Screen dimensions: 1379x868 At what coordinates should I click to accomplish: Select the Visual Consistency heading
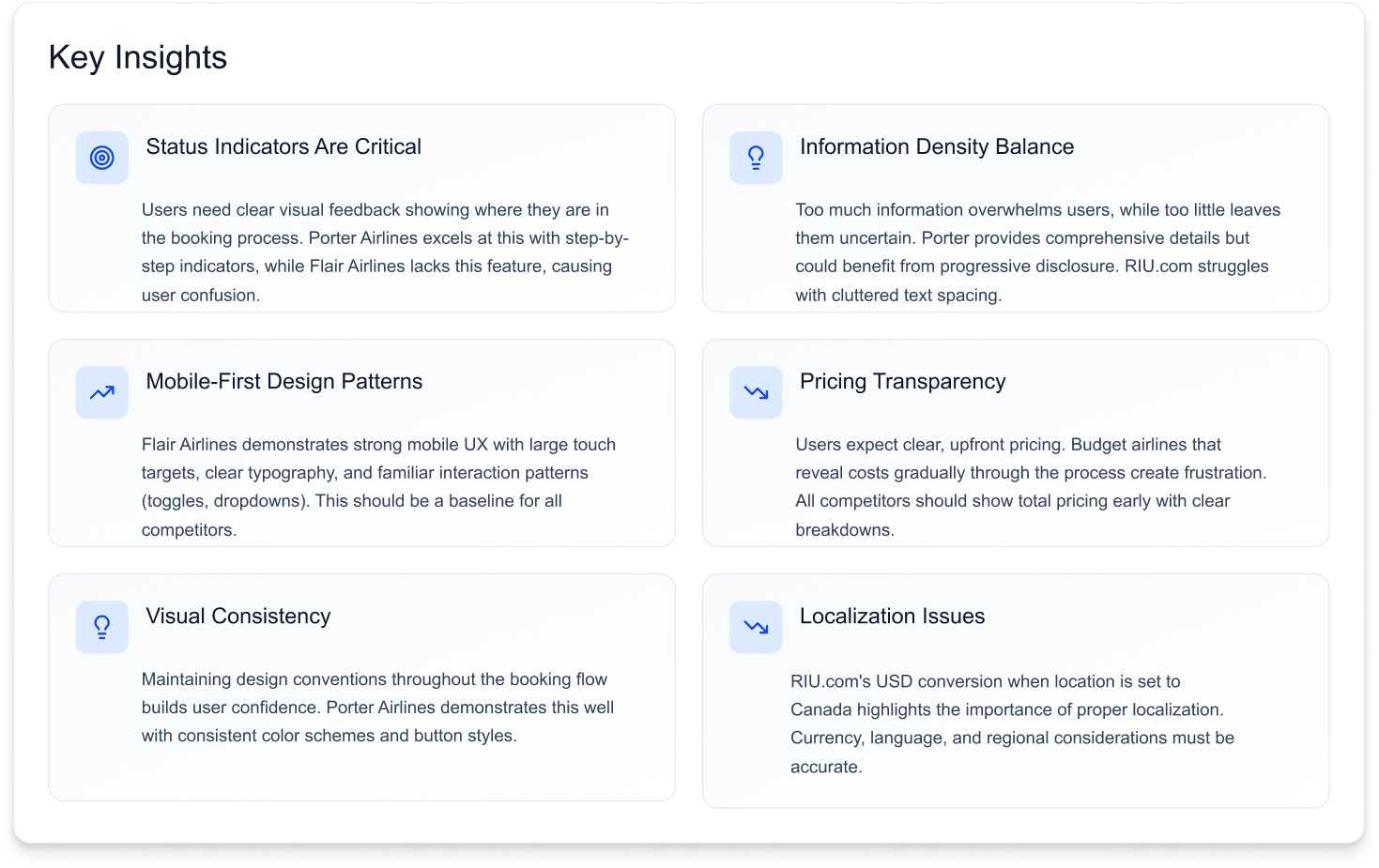(x=238, y=616)
